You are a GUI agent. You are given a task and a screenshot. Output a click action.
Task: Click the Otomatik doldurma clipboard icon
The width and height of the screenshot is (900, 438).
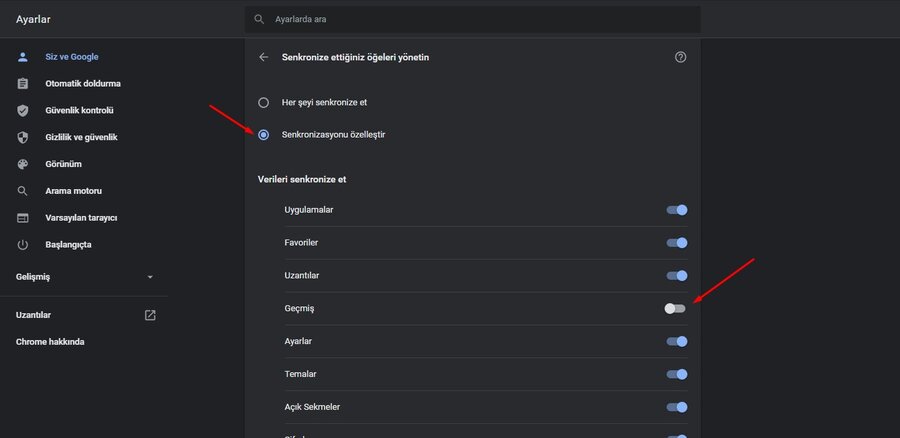[x=22, y=84]
